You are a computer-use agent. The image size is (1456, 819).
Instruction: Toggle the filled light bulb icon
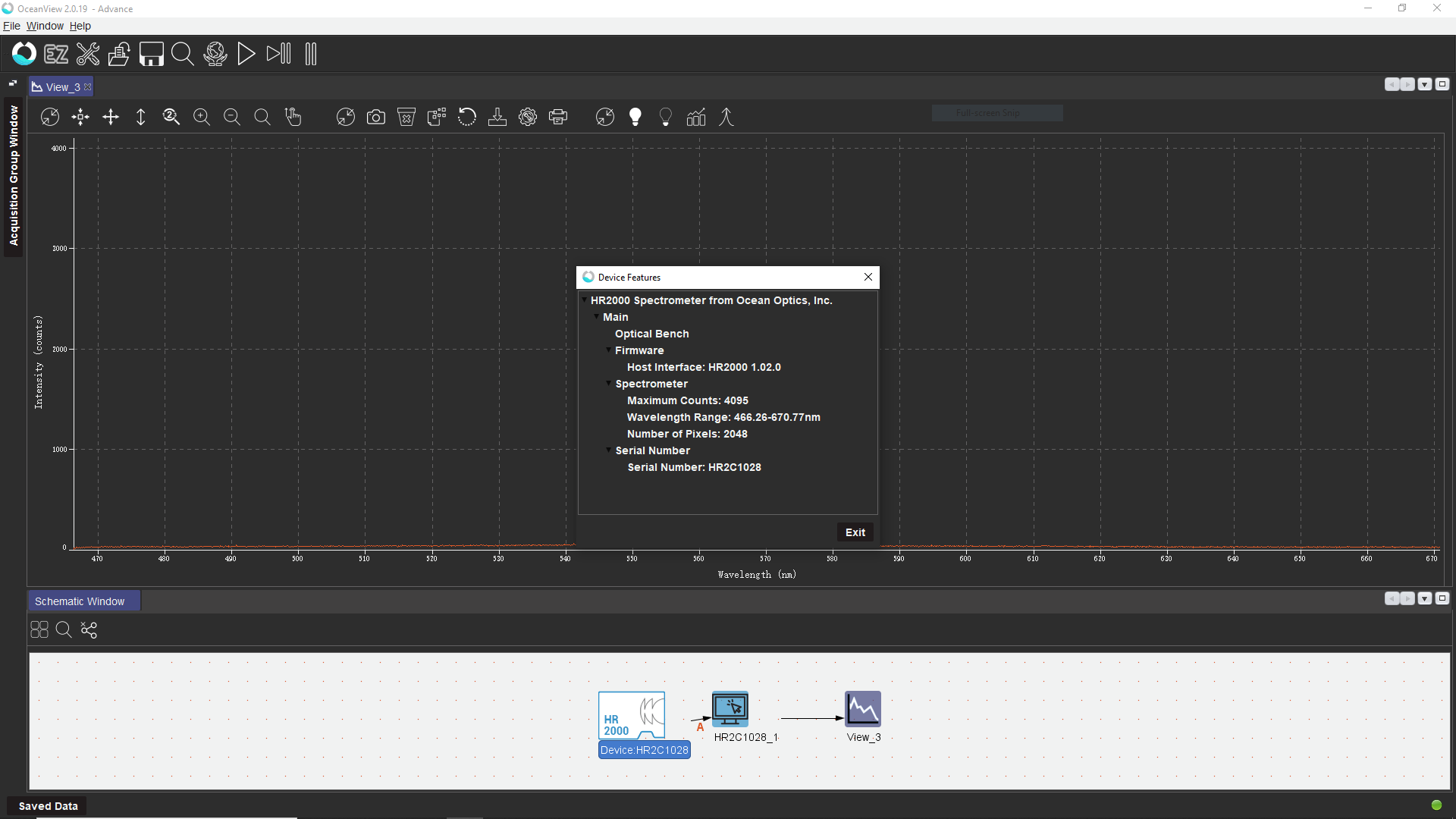click(635, 117)
